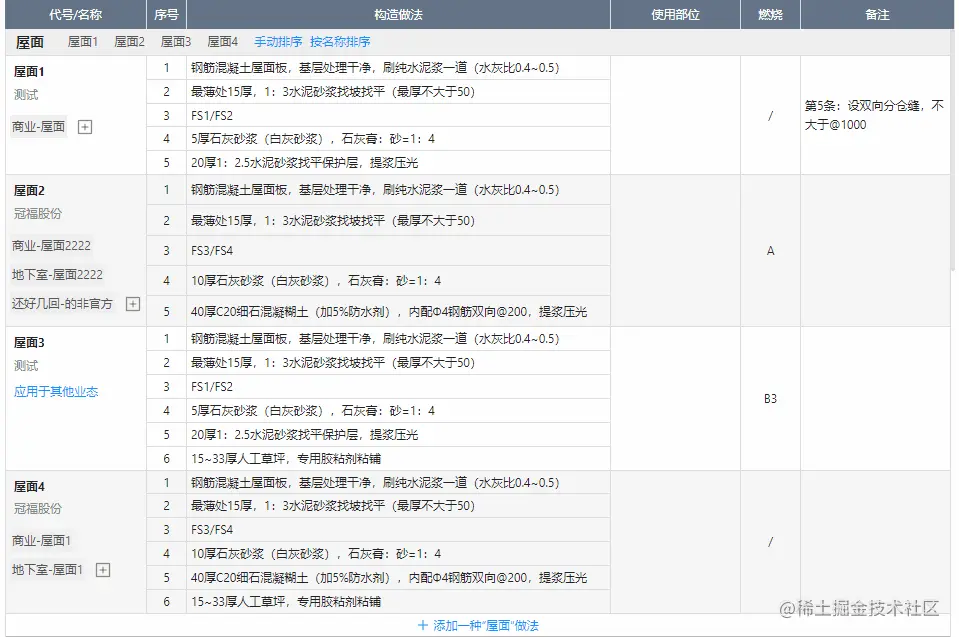Click 屋面3 row 15~33厚人工草坪

(x=398, y=458)
